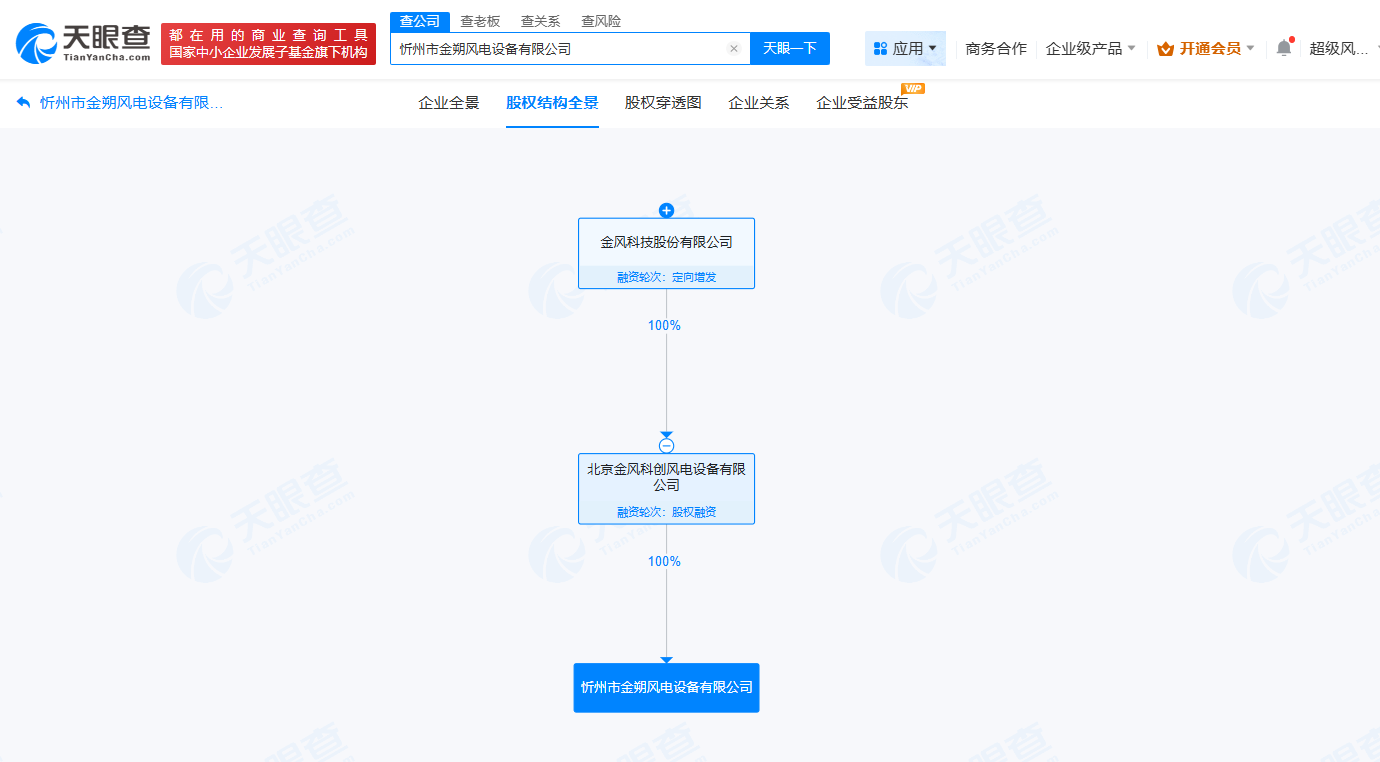Click the notification bell icon

tap(1283, 47)
